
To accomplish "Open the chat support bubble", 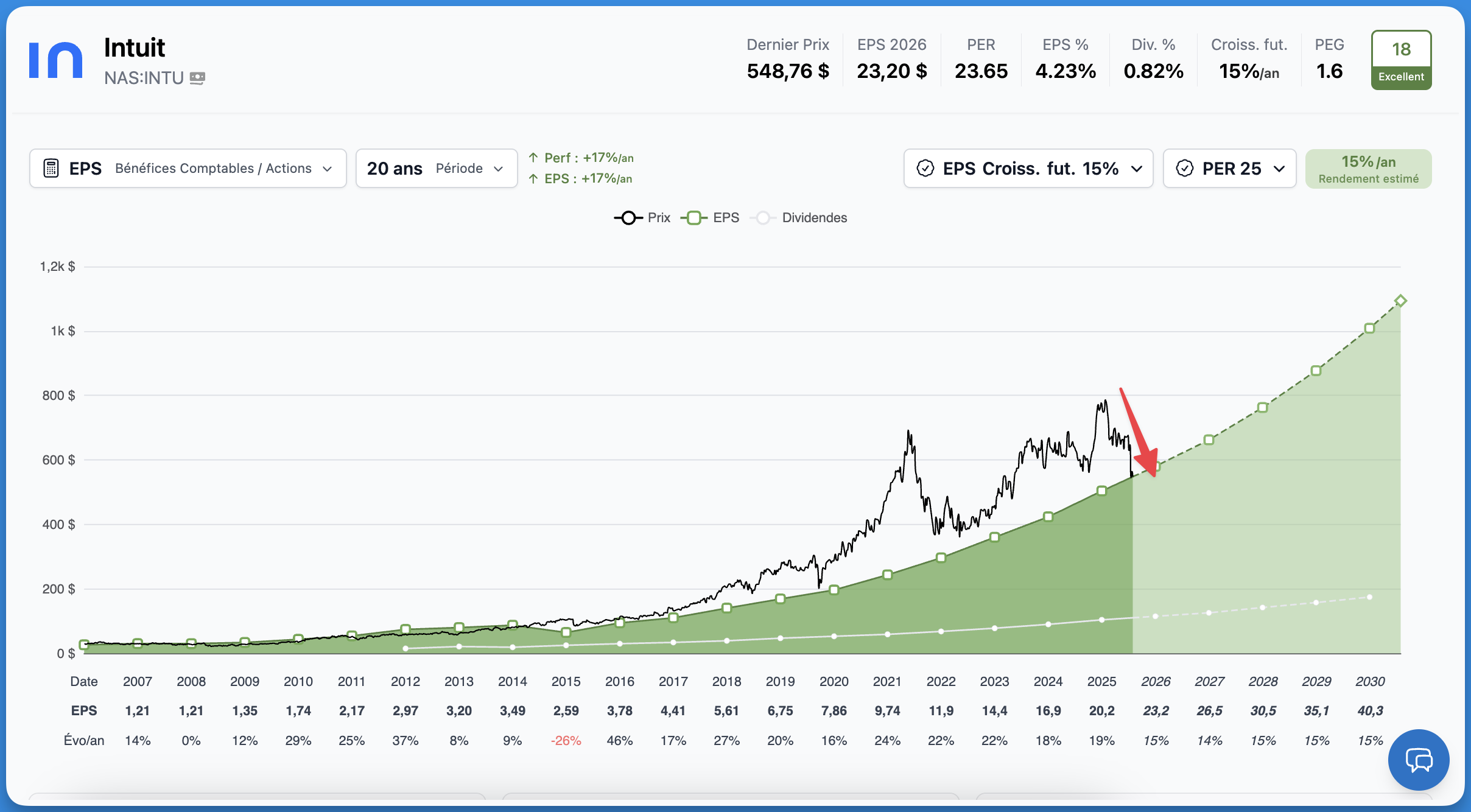I will 1418,760.
